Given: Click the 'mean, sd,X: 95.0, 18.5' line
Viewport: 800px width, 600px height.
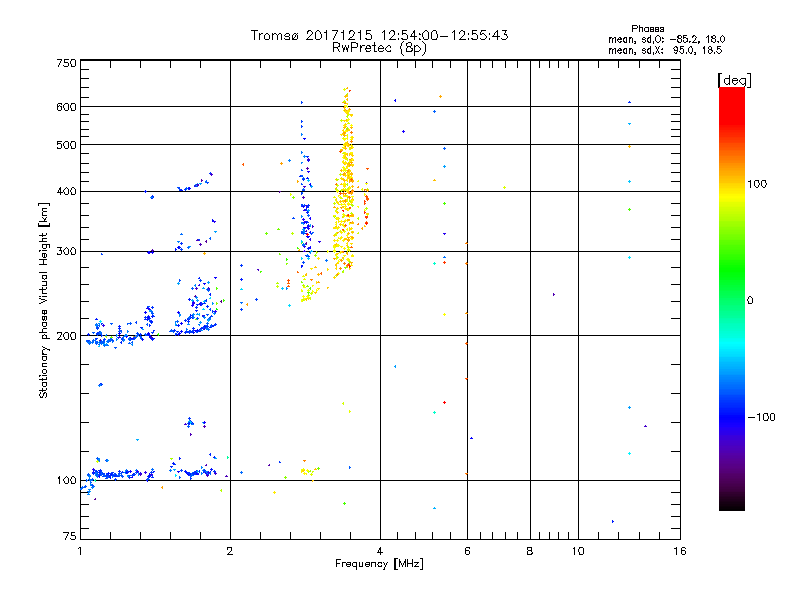Looking at the screenshot, I should click(665, 50).
